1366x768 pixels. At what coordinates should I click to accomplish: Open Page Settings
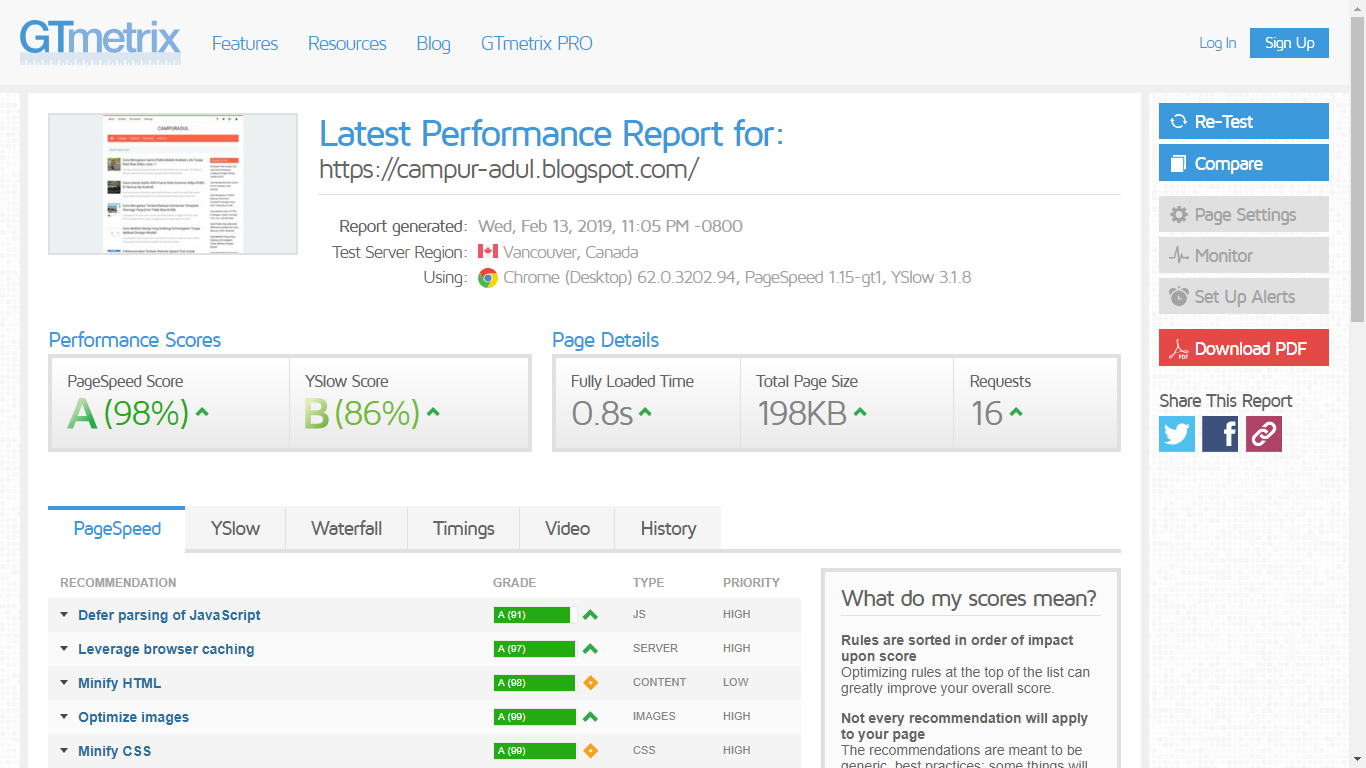[x=1244, y=214]
